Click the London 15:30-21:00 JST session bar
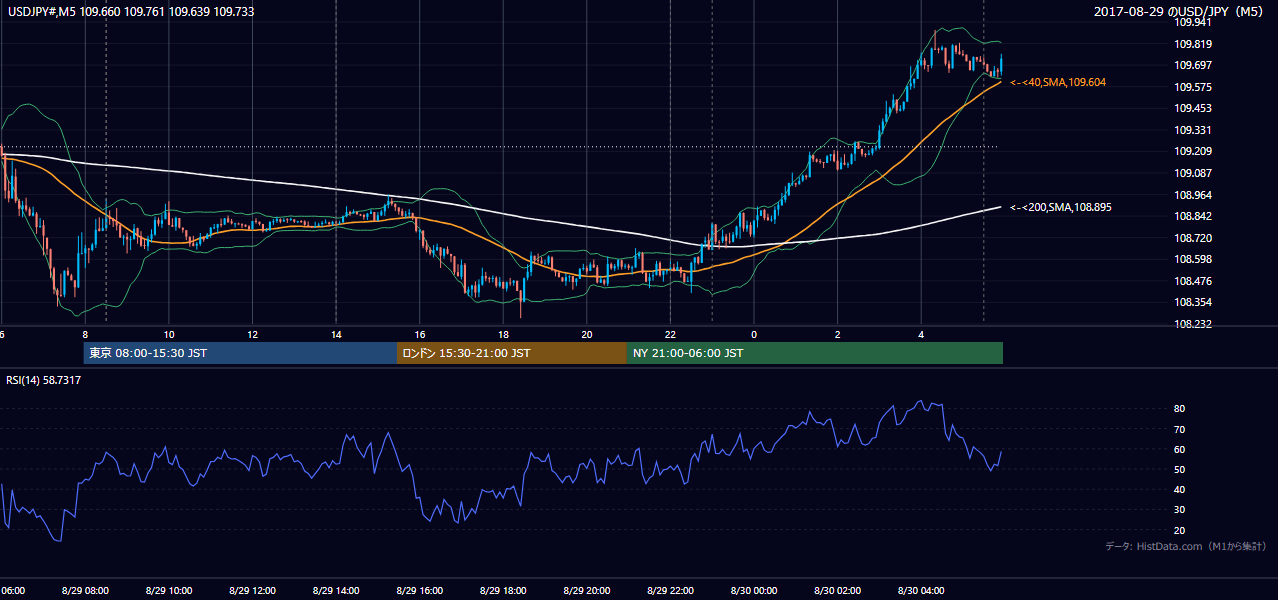This screenshot has height=600, width=1278. point(512,353)
